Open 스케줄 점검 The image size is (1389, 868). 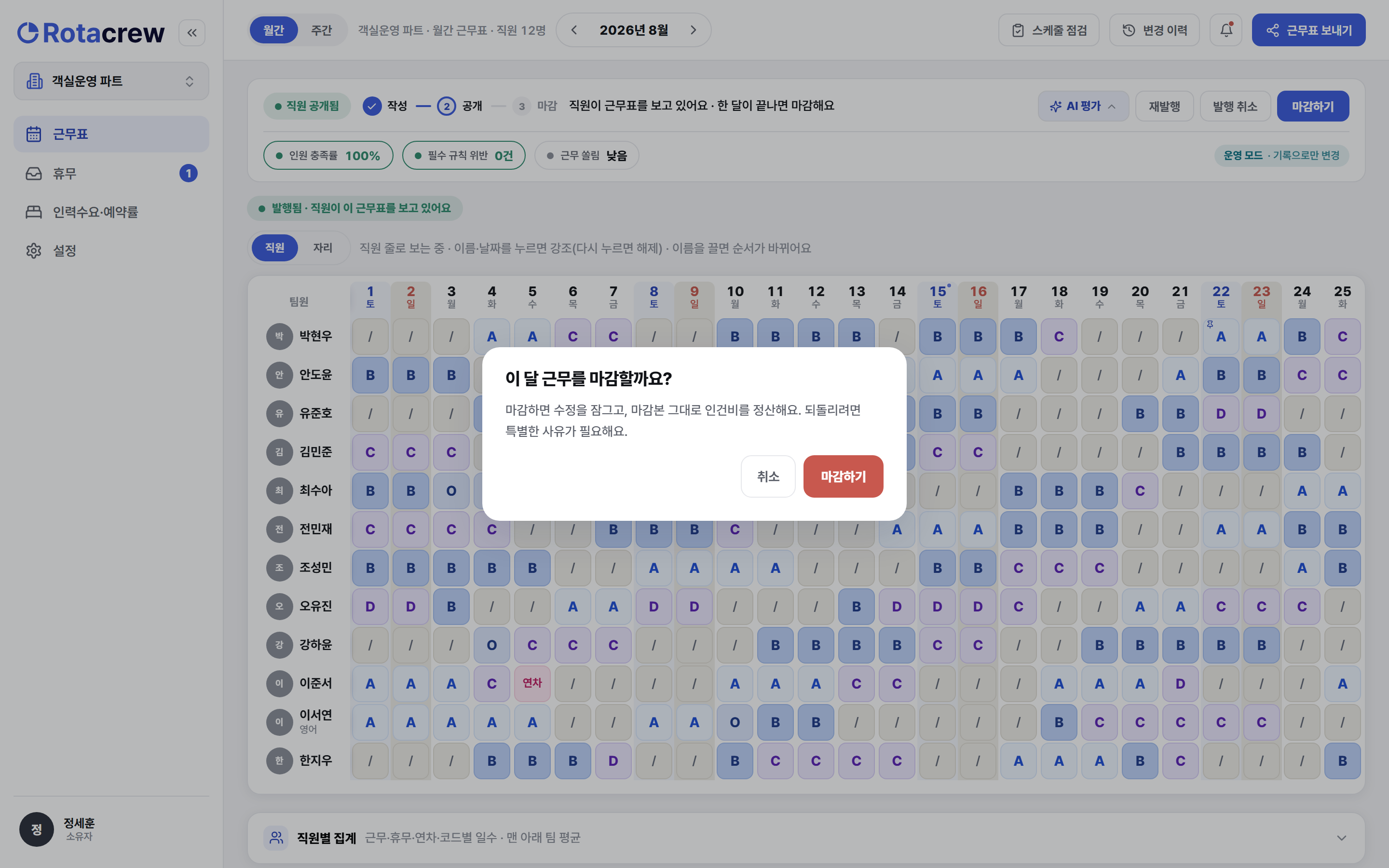(x=1049, y=30)
